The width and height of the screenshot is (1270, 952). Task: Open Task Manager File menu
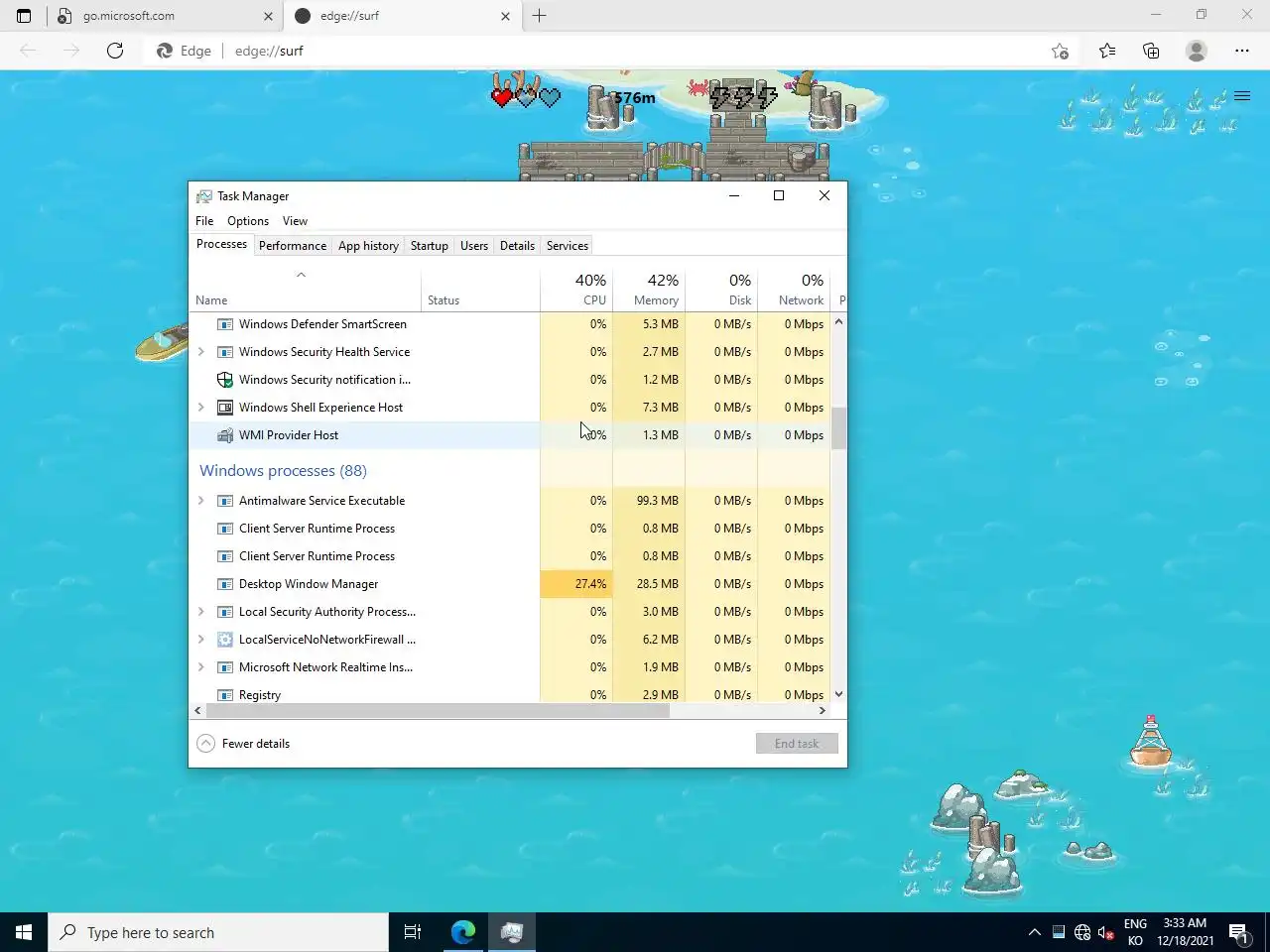pyautogui.click(x=204, y=221)
